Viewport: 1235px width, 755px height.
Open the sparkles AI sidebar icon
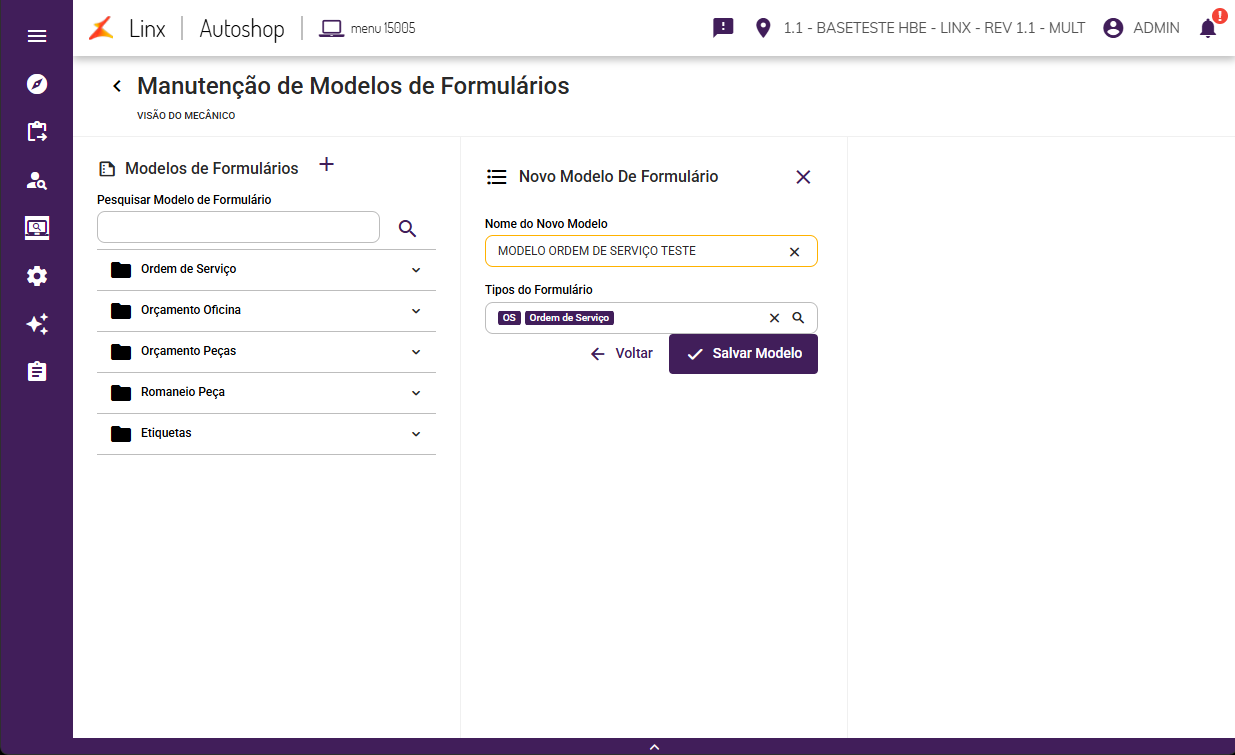pos(37,324)
